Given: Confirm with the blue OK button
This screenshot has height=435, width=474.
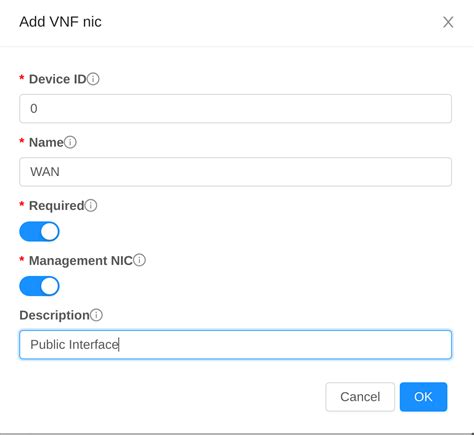Looking at the screenshot, I should pos(423,397).
